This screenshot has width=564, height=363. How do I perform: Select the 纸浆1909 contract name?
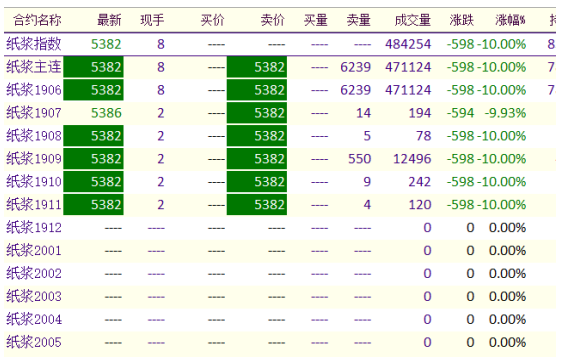(x=33, y=159)
